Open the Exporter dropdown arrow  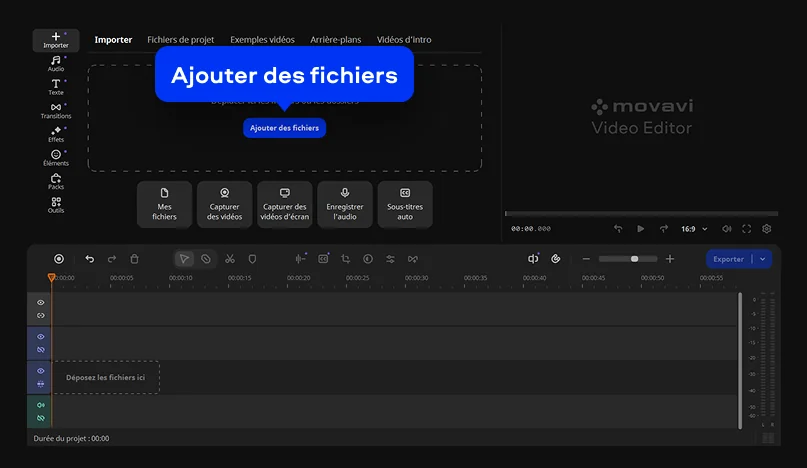pos(763,259)
